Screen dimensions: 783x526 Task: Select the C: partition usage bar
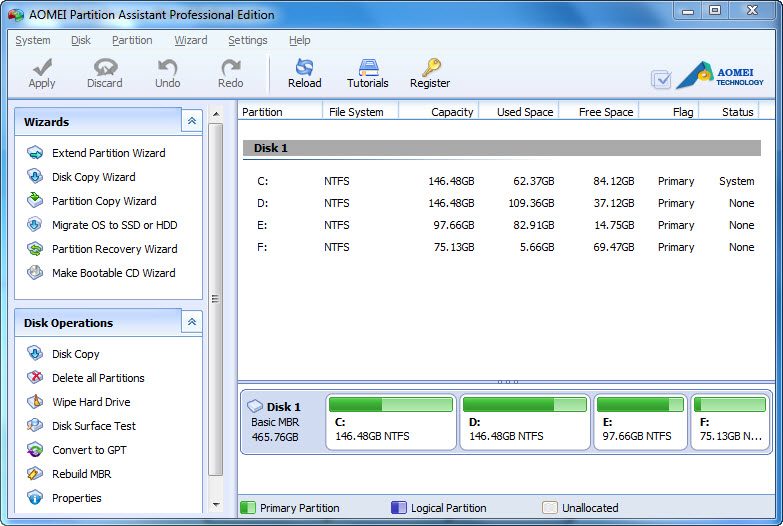[391, 404]
